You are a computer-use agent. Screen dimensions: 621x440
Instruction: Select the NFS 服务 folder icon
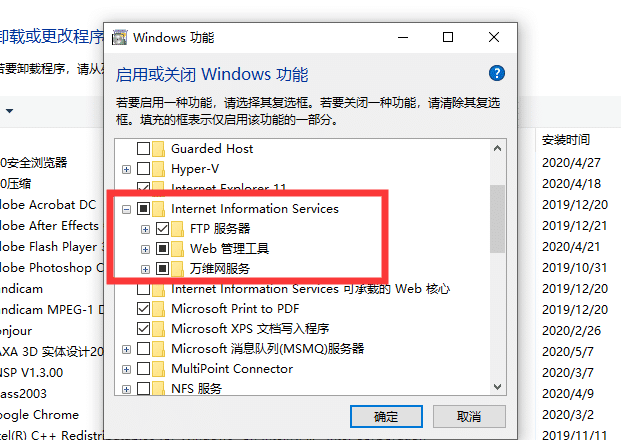pos(158,389)
